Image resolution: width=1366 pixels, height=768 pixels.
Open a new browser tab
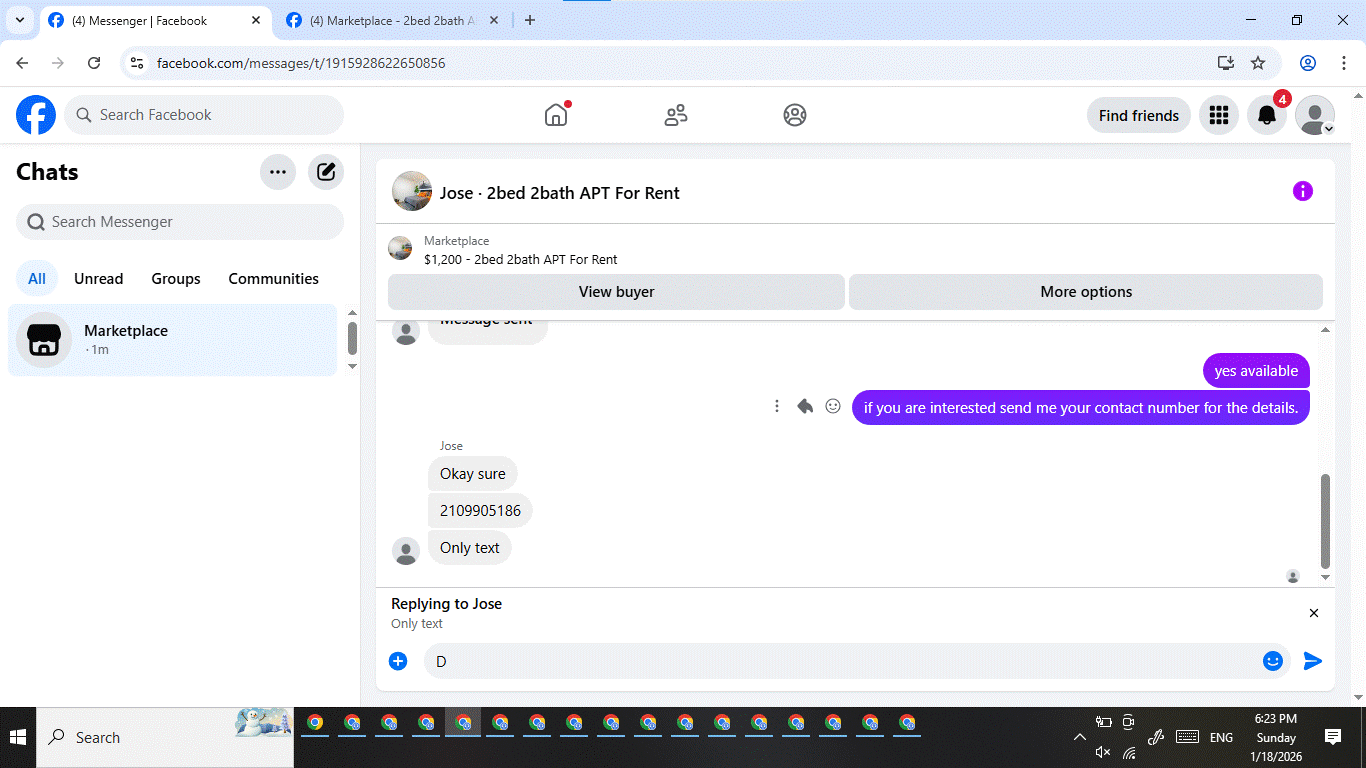(530, 20)
